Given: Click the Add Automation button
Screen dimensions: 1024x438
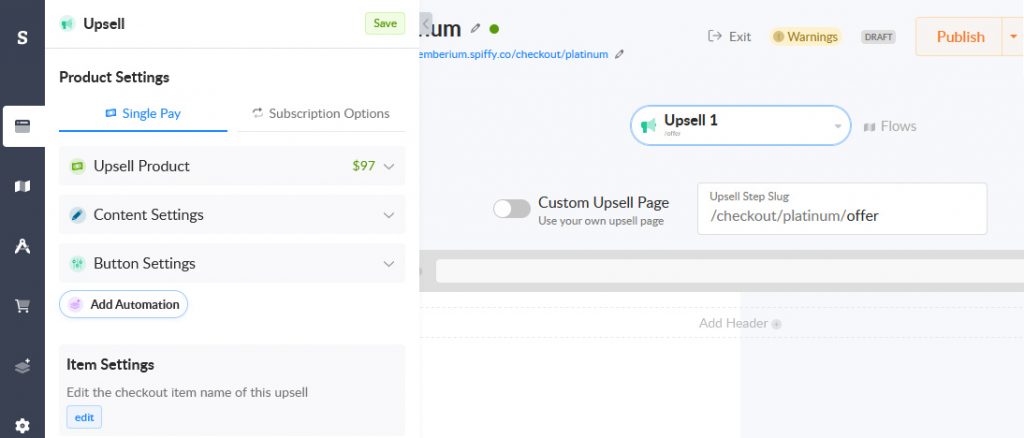Looking at the screenshot, I should [123, 304].
